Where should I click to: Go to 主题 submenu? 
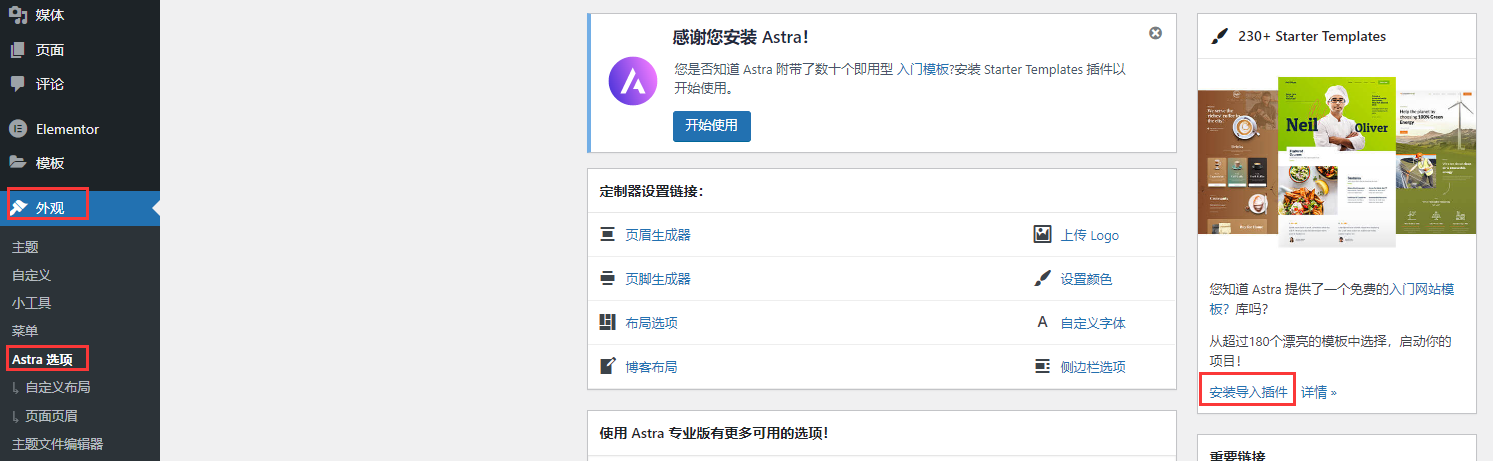pyautogui.click(x=25, y=247)
